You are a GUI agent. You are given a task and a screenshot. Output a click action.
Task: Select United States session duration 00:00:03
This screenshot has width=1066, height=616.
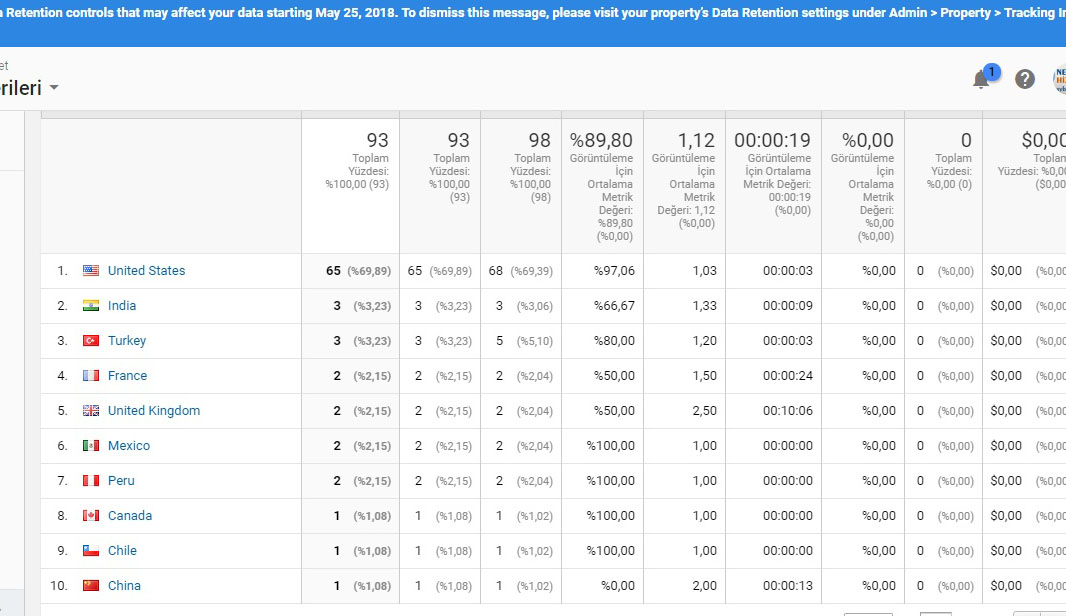pos(787,271)
